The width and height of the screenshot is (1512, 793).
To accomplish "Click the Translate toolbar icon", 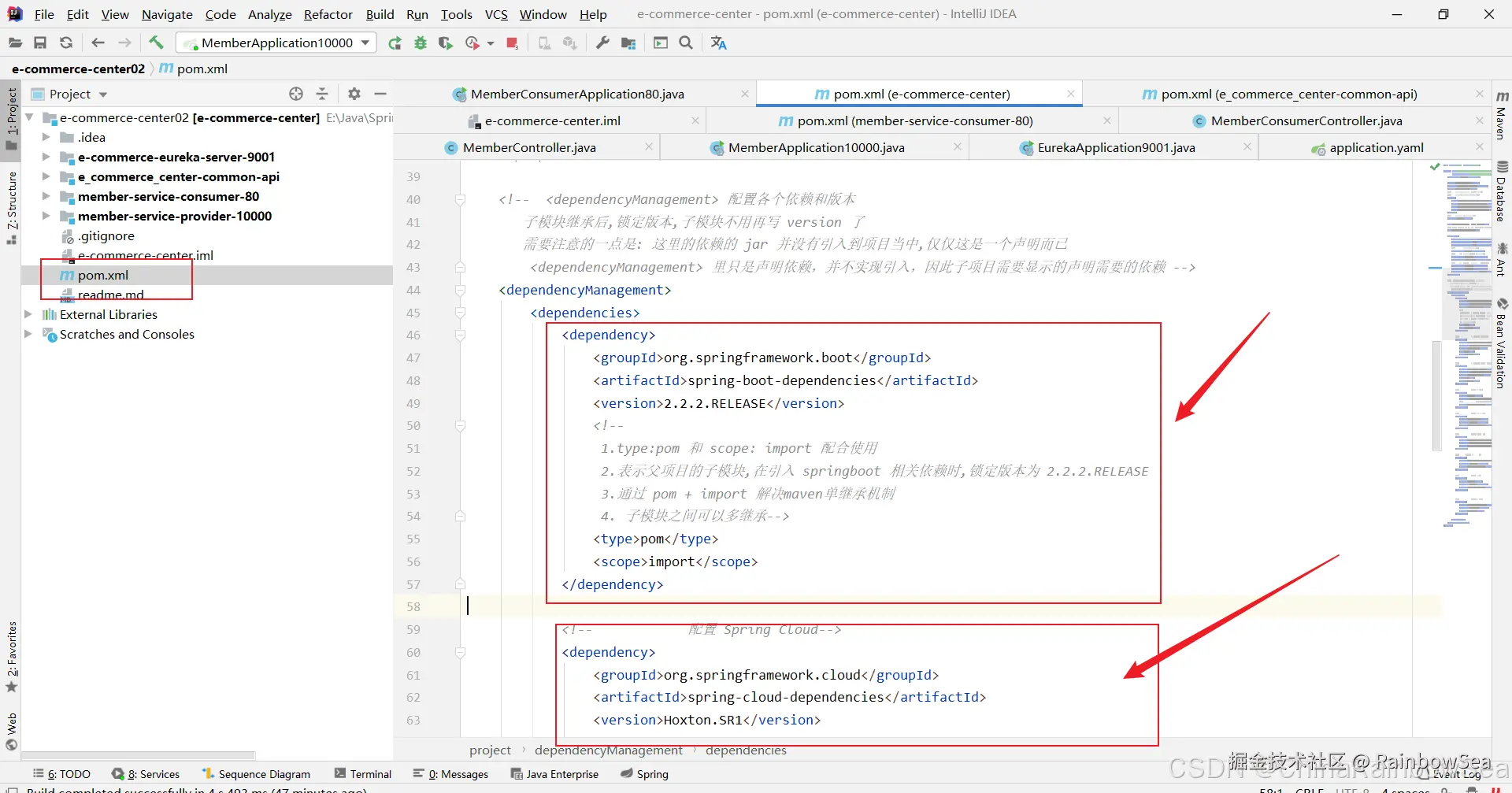I will (x=719, y=43).
